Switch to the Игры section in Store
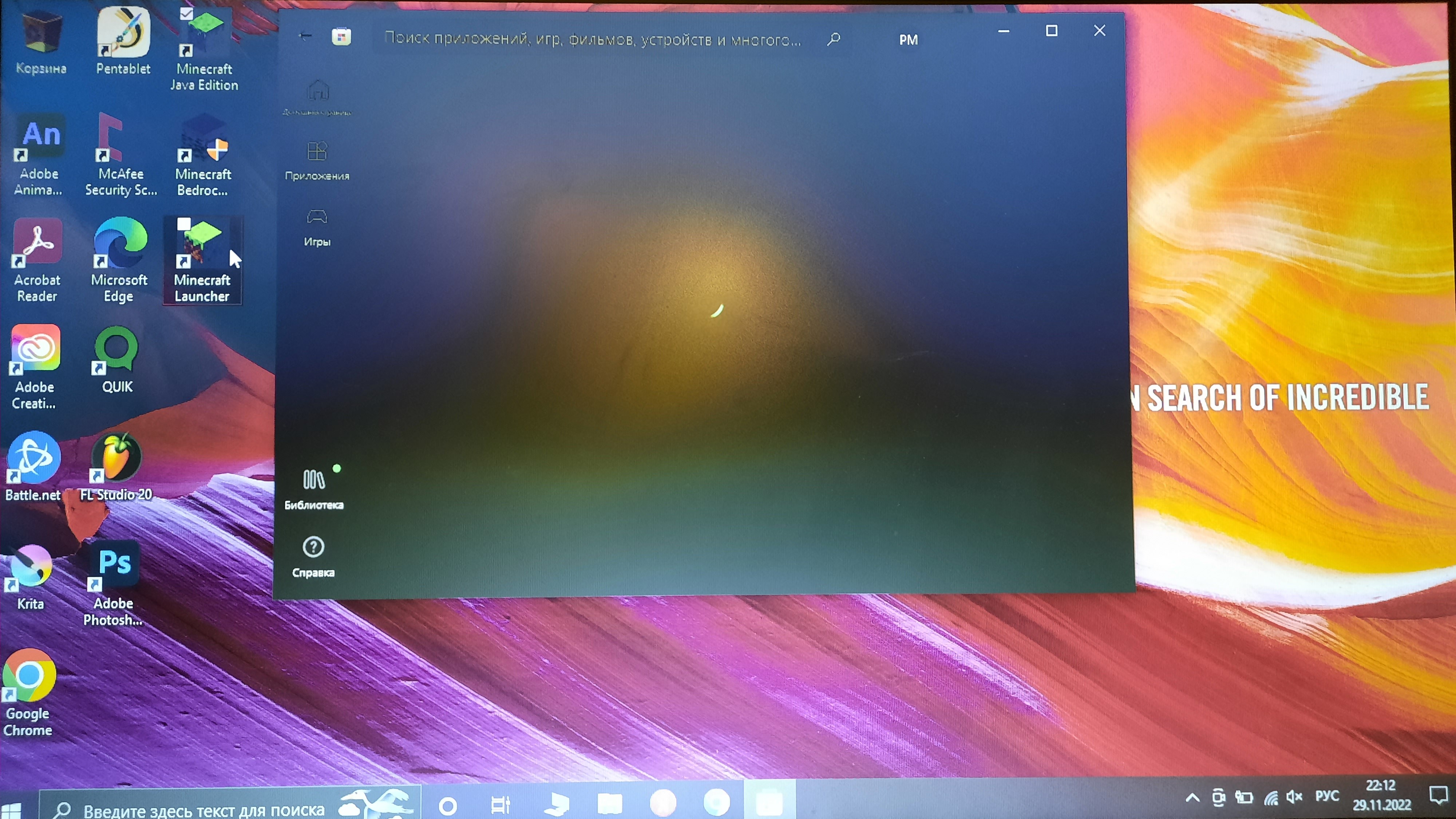 tap(317, 228)
